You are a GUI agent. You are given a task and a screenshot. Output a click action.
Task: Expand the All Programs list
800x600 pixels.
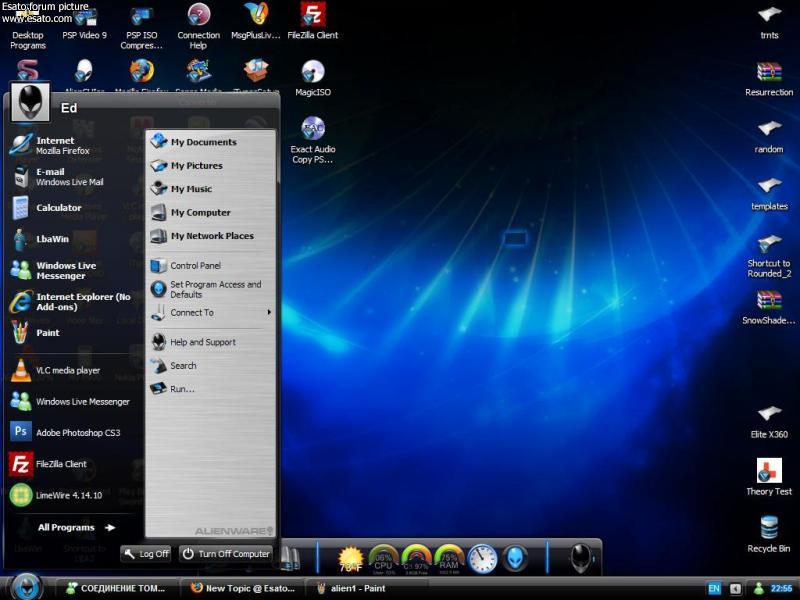click(77, 528)
